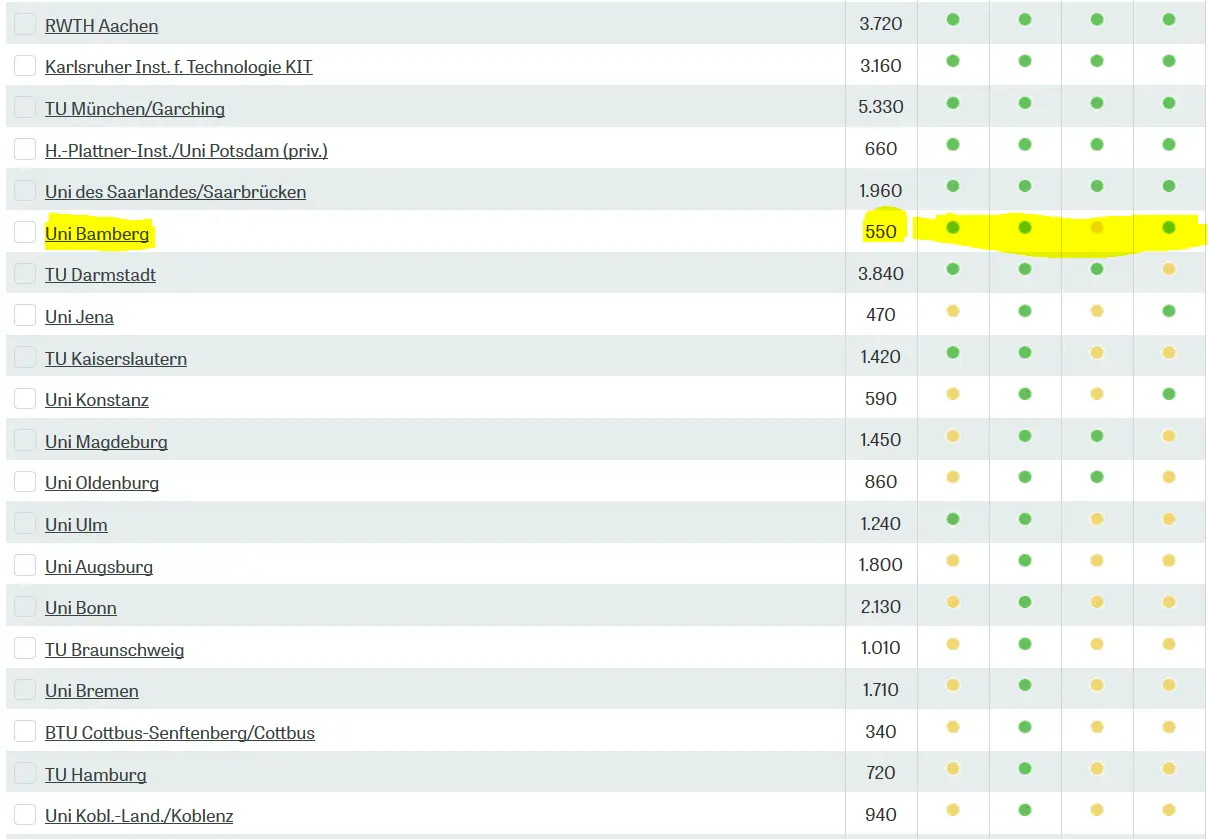The height and width of the screenshot is (839, 1208).
Task: Toggle the BTU Cottbus-Senftenberg/Cottbus checkbox
Action: (25, 731)
